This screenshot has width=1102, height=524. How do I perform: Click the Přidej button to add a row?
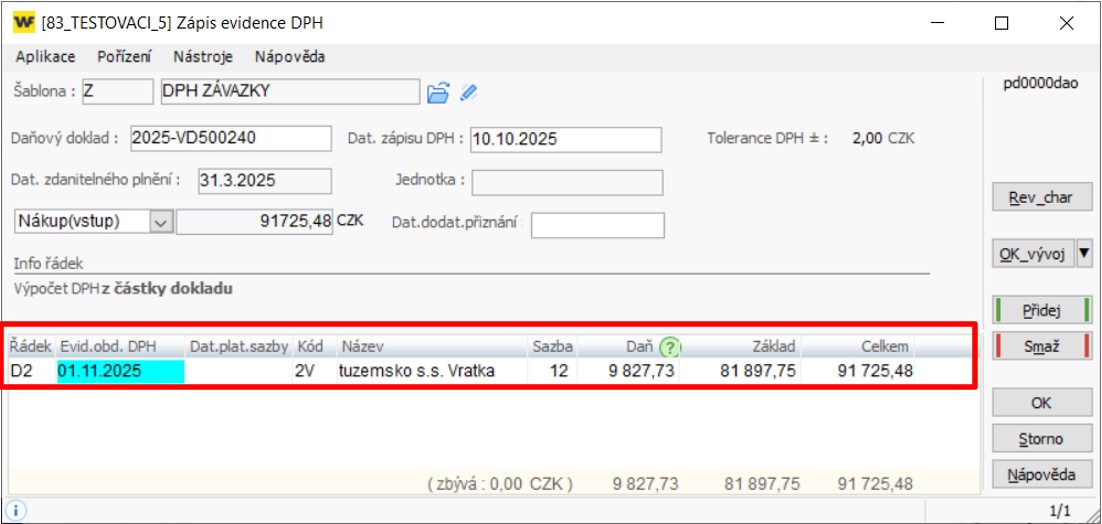point(1041,311)
